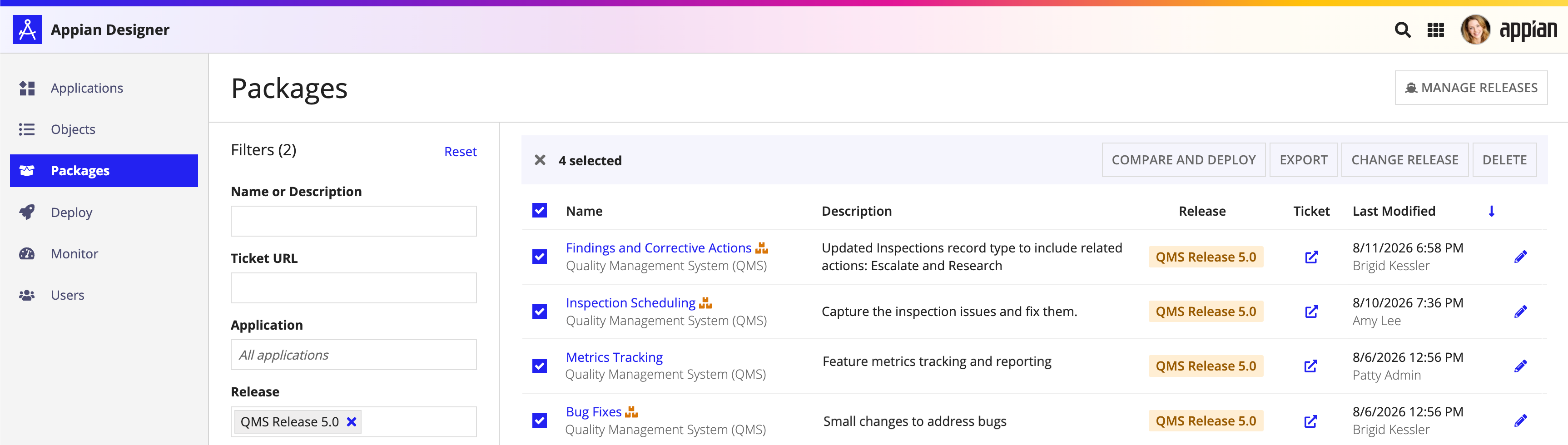Edit Findings and Corrective Actions package pencil

coord(1520,257)
